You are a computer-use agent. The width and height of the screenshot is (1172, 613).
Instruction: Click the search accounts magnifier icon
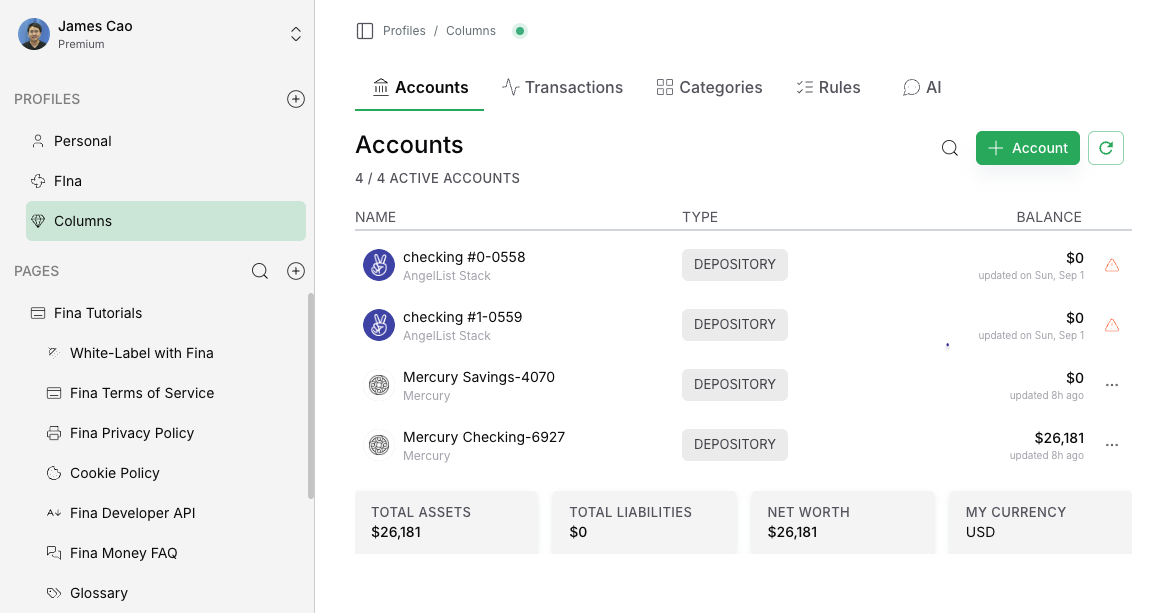950,148
